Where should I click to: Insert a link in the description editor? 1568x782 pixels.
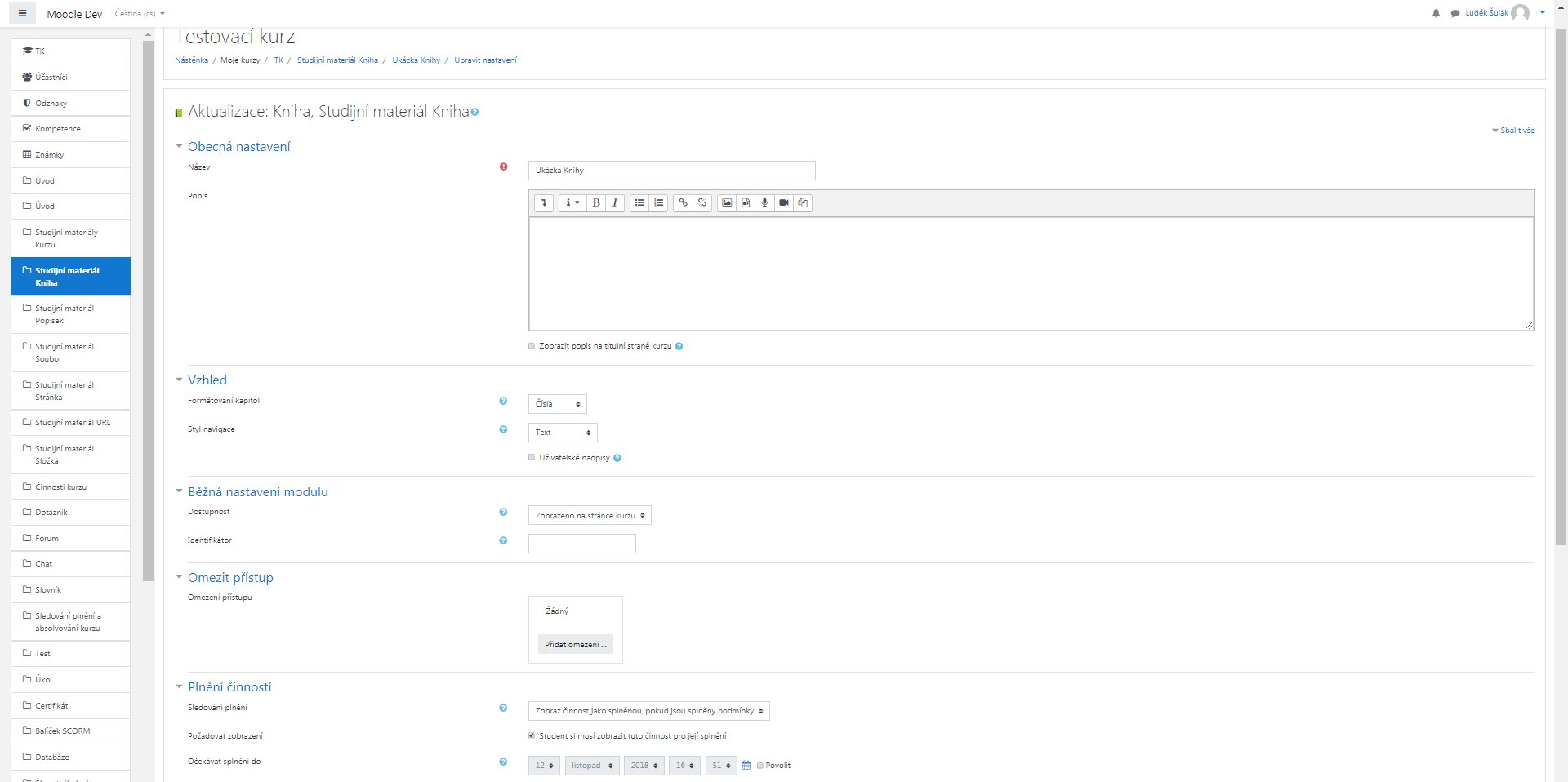pyautogui.click(x=683, y=203)
